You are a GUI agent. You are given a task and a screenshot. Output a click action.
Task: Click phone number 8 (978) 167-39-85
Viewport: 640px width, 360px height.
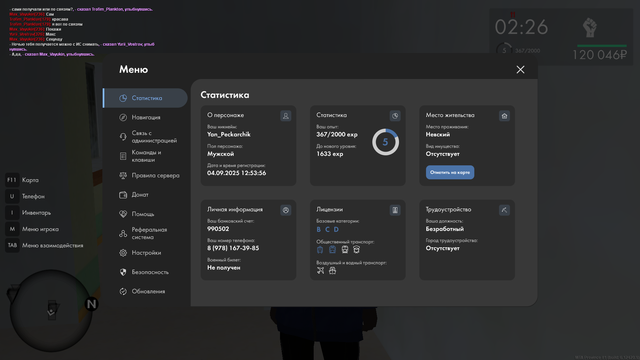click(x=233, y=248)
